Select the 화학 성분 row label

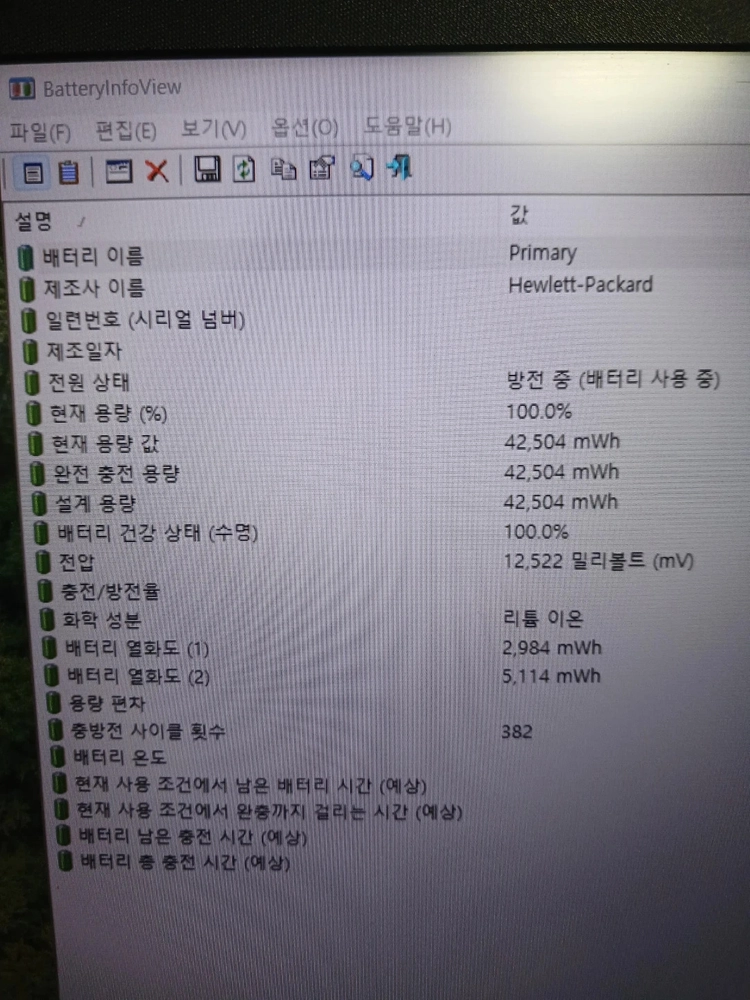[x=101, y=620]
